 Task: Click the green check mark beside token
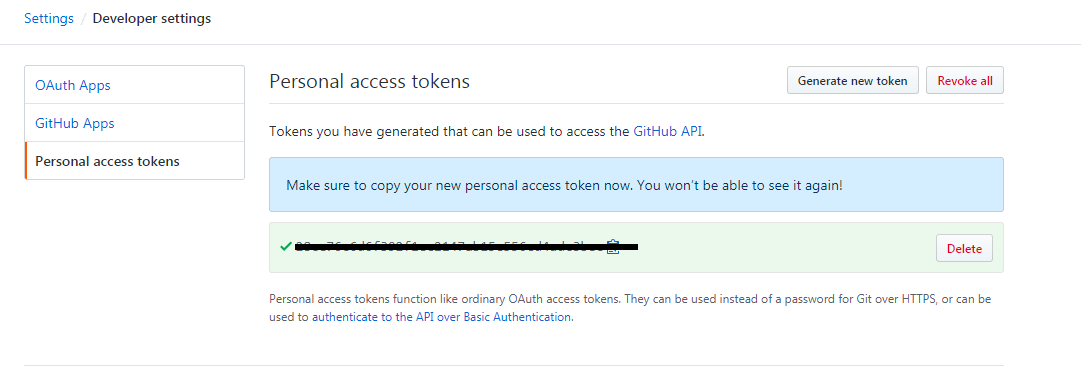click(285, 246)
